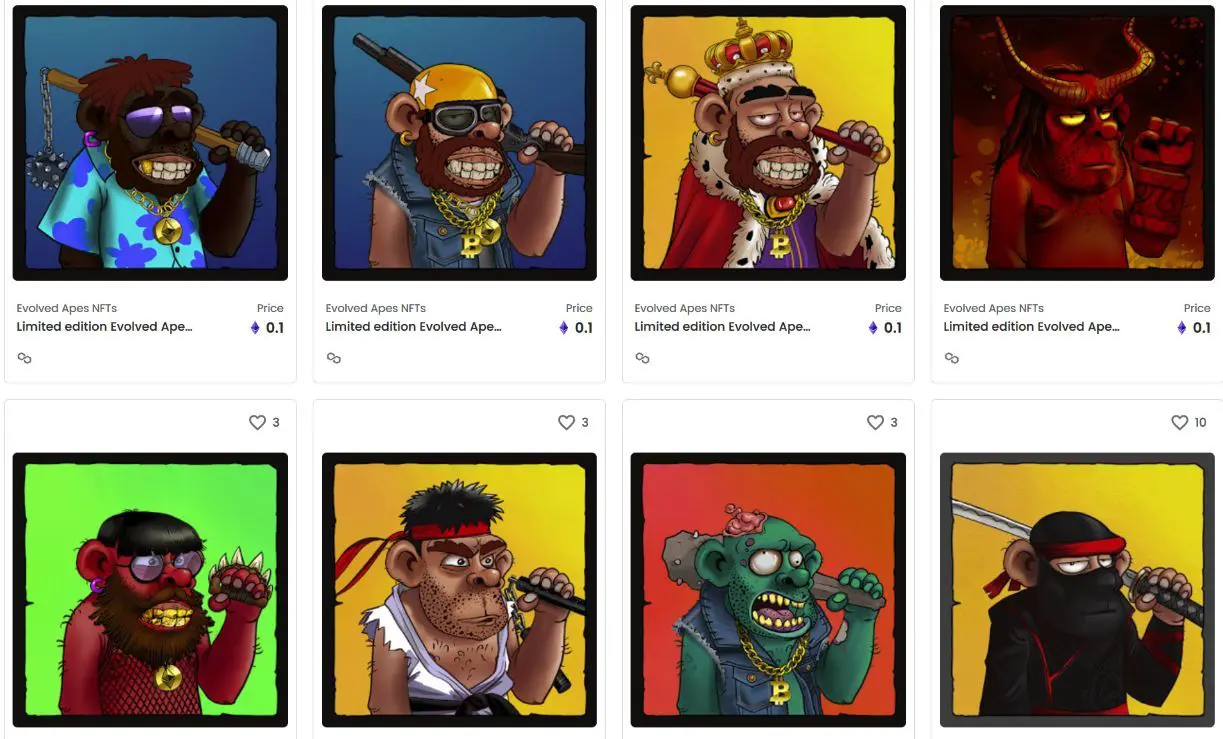Click the heart icon showing 10 likes
The height and width of the screenshot is (739, 1223).
(x=1179, y=423)
